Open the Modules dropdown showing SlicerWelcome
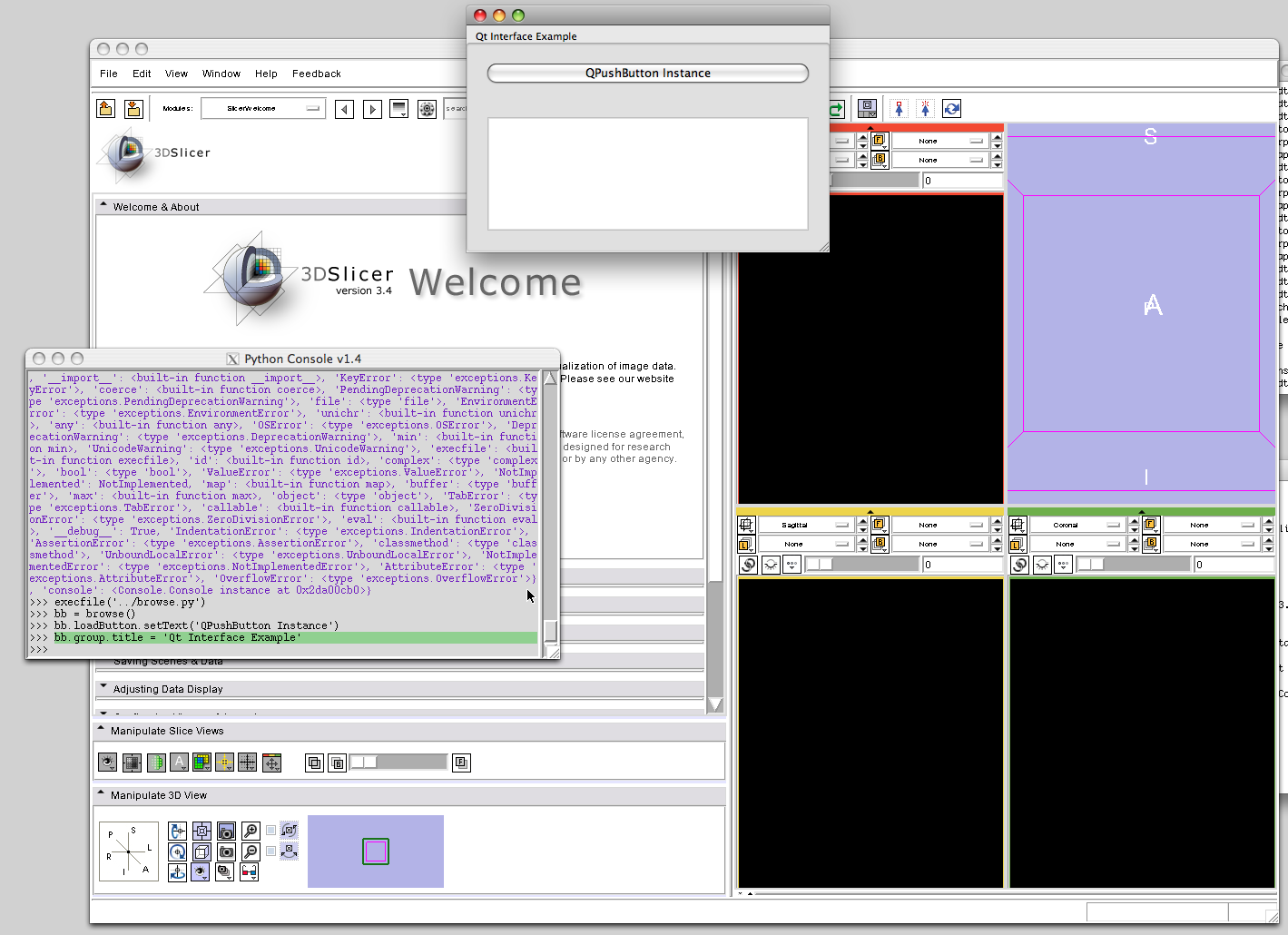 tap(263, 109)
